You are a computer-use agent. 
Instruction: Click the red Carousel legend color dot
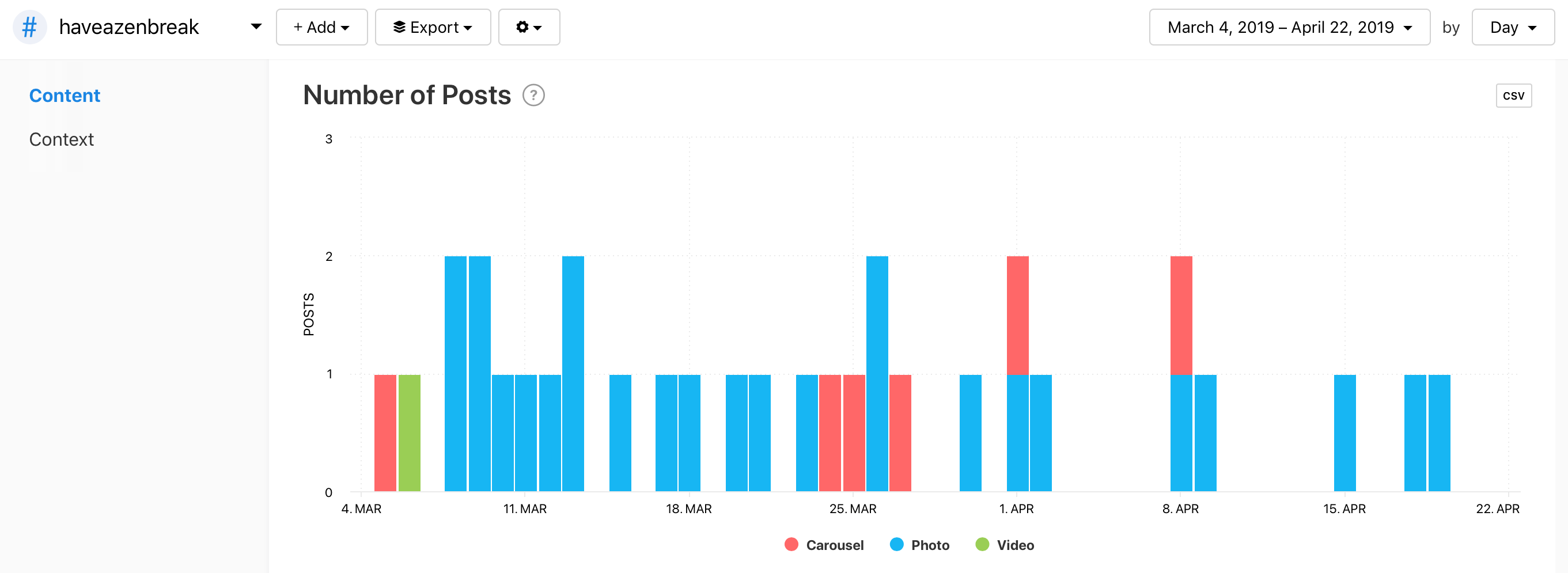pyautogui.click(x=791, y=544)
